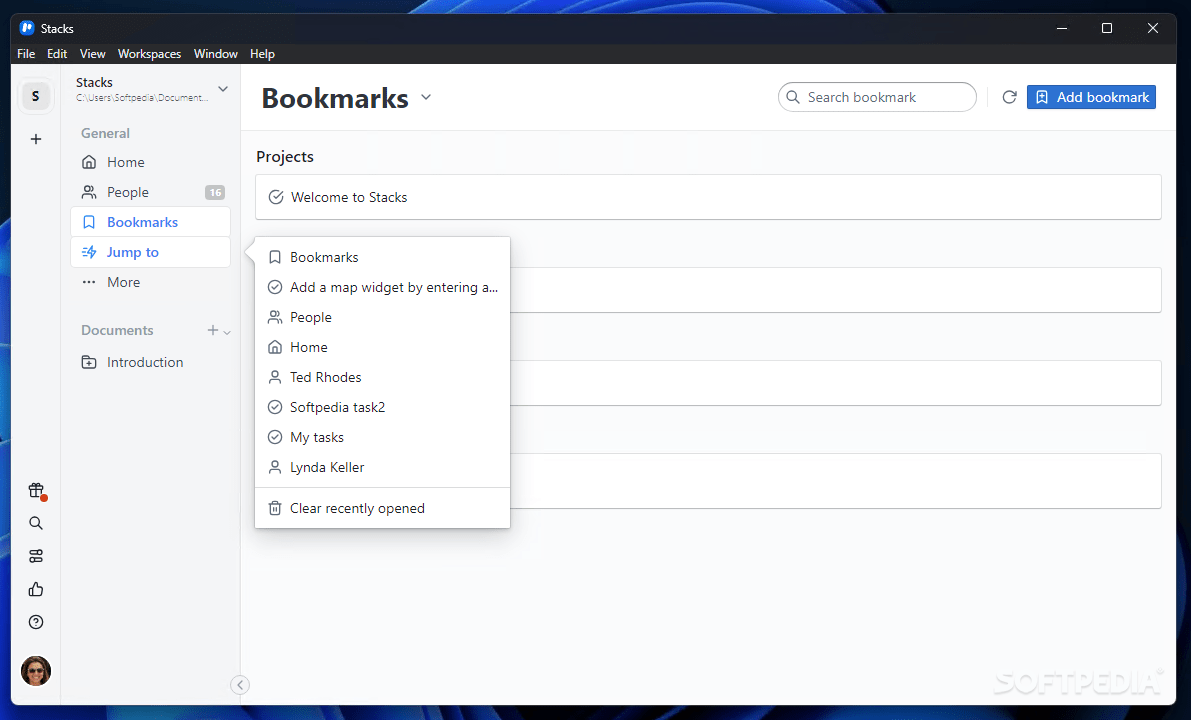Click the 16 badge next to People
1191x720 pixels.
tap(215, 192)
